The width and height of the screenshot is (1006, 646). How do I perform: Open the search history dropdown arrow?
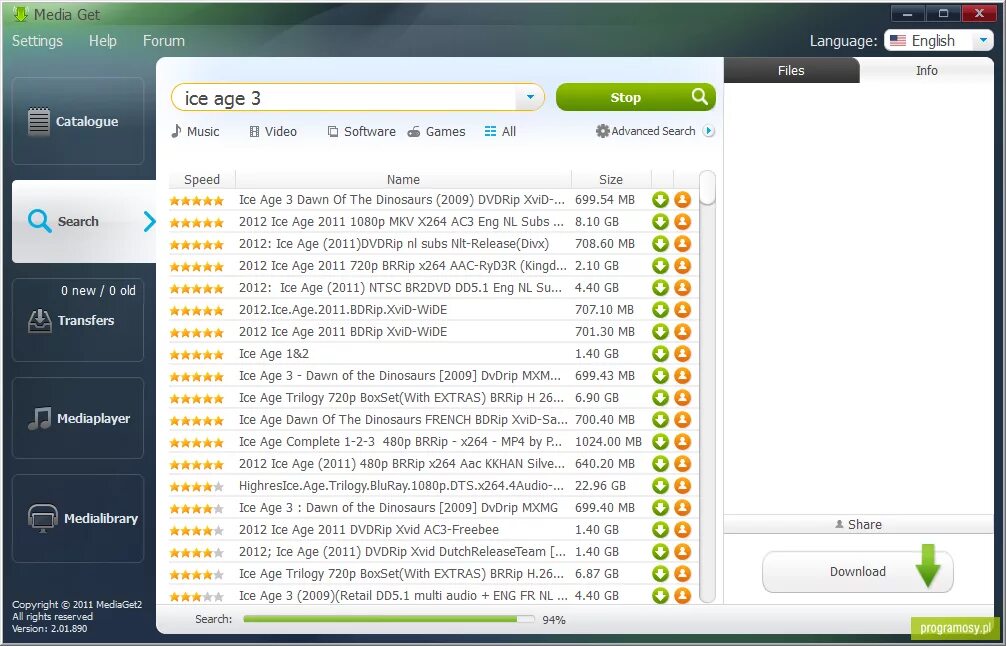pyautogui.click(x=530, y=98)
